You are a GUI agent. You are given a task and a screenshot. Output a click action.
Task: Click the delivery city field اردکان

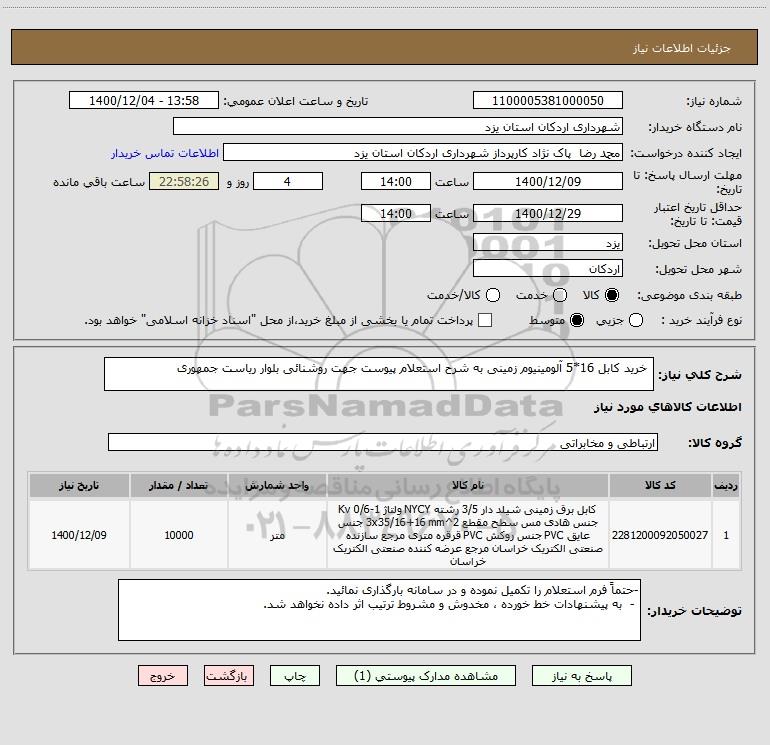point(548,268)
